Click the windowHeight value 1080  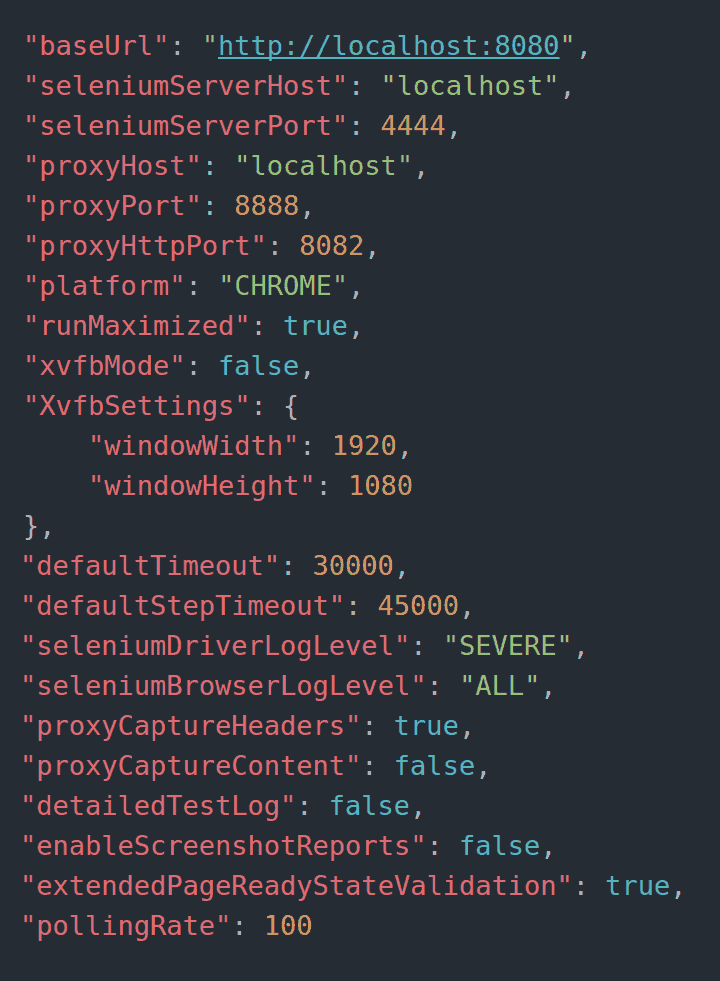click(x=380, y=486)
